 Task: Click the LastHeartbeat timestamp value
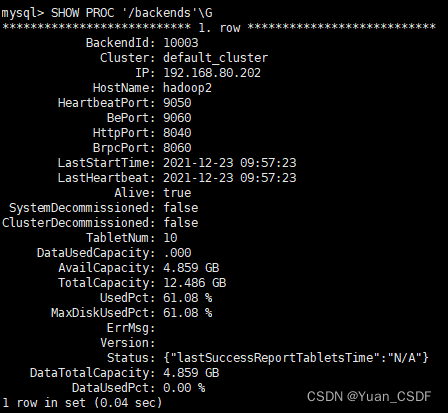pyautogui.click(x=230, y=178)
